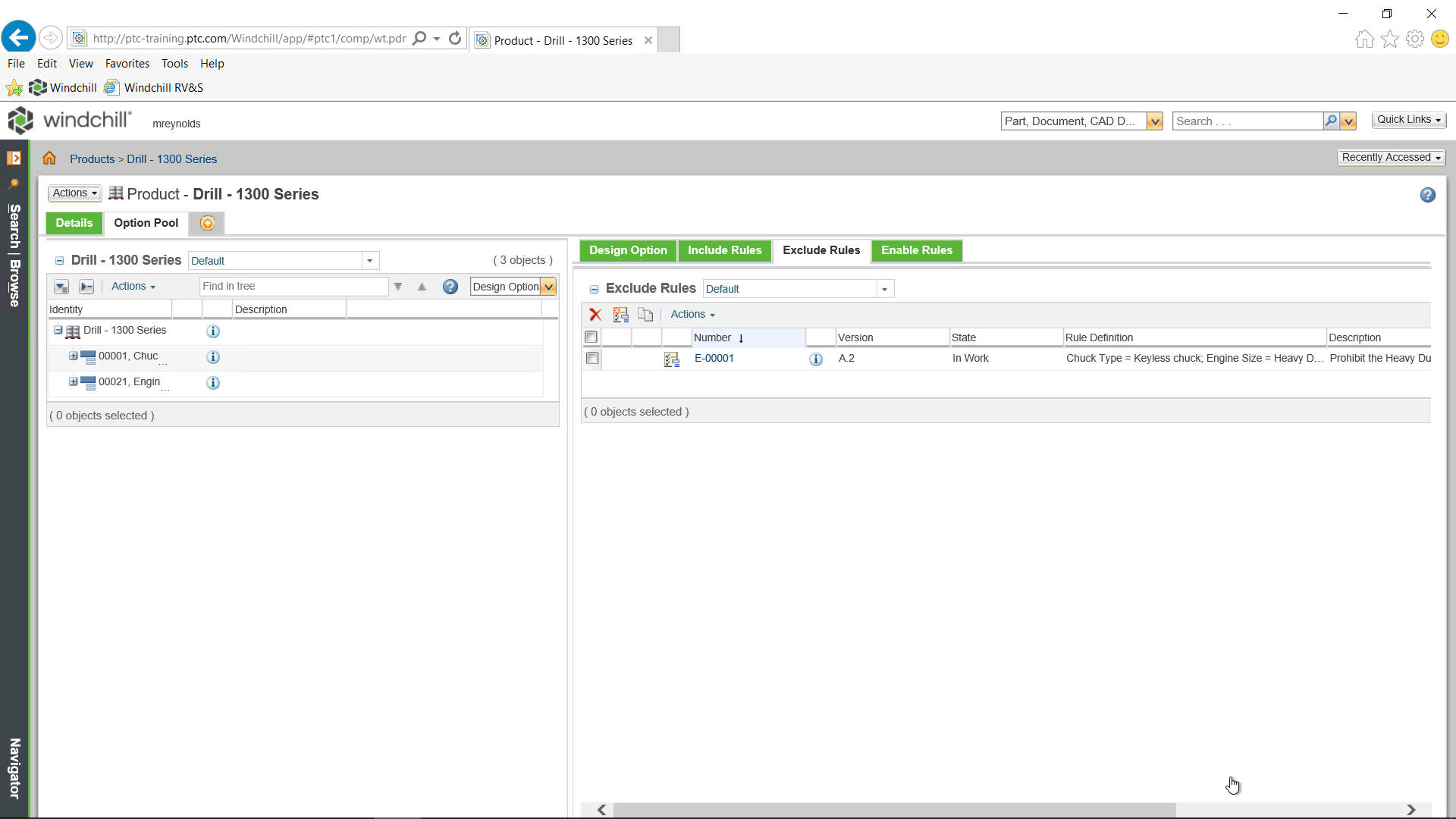Open the Design Option filter dropdown
Screen dimensions: 1456x819
(549, 287)
